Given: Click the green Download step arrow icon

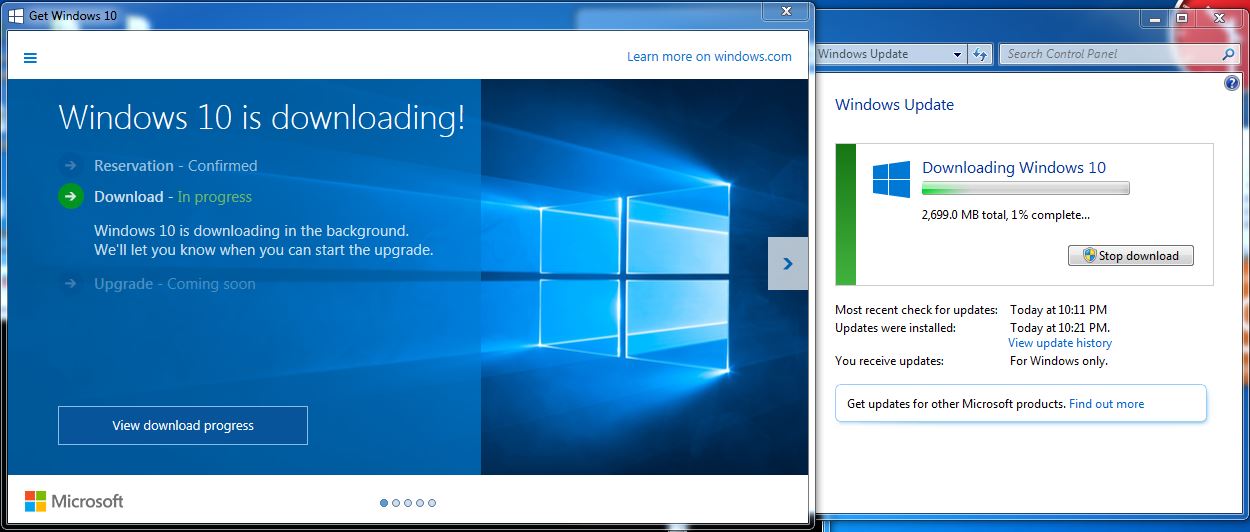Looking at the screenshot, I should point(70,196).
